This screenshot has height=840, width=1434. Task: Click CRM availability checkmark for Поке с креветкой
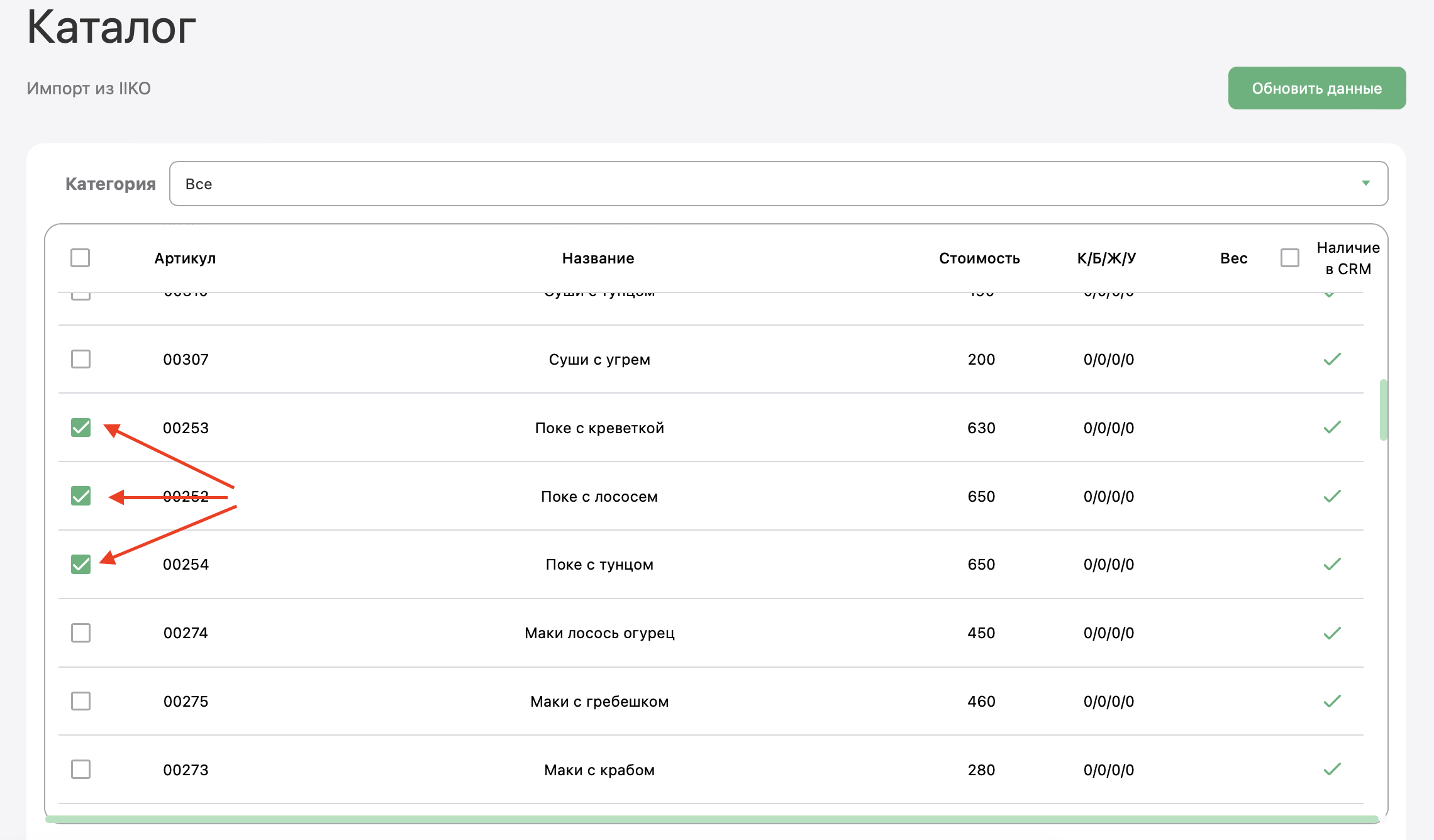(x=1331, y=428)
